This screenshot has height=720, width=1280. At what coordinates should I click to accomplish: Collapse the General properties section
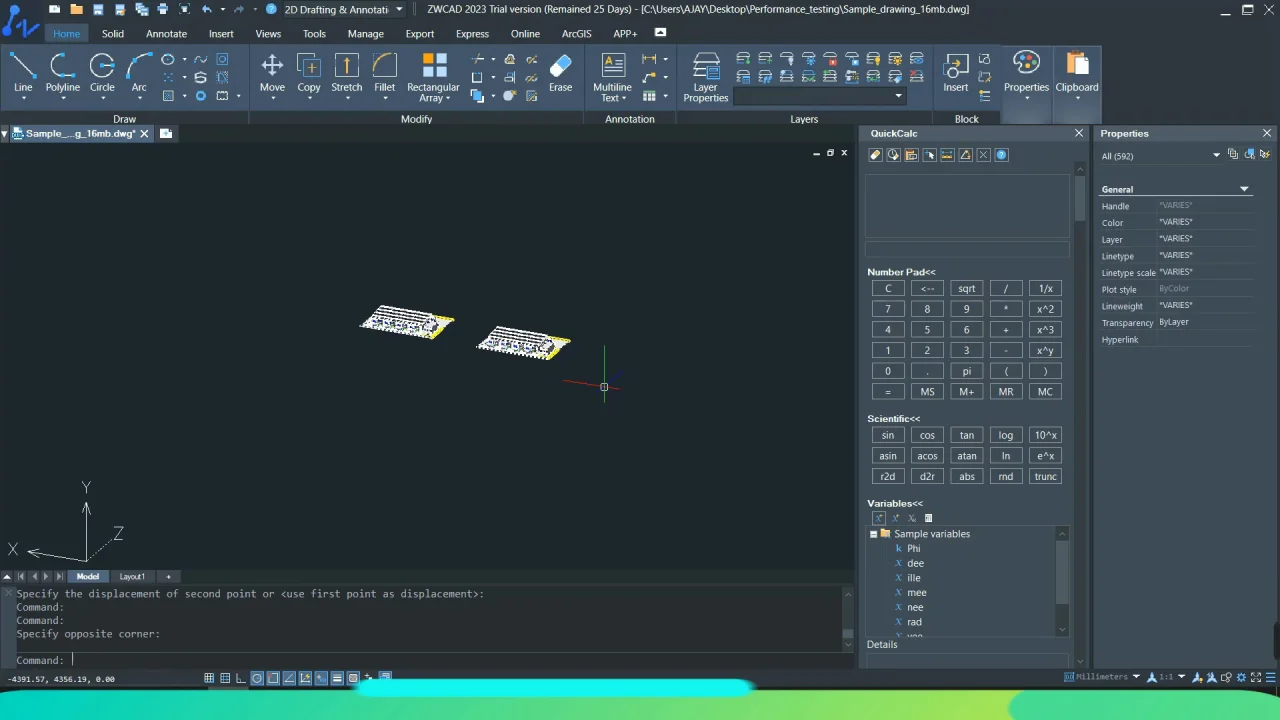[1244, 189]
